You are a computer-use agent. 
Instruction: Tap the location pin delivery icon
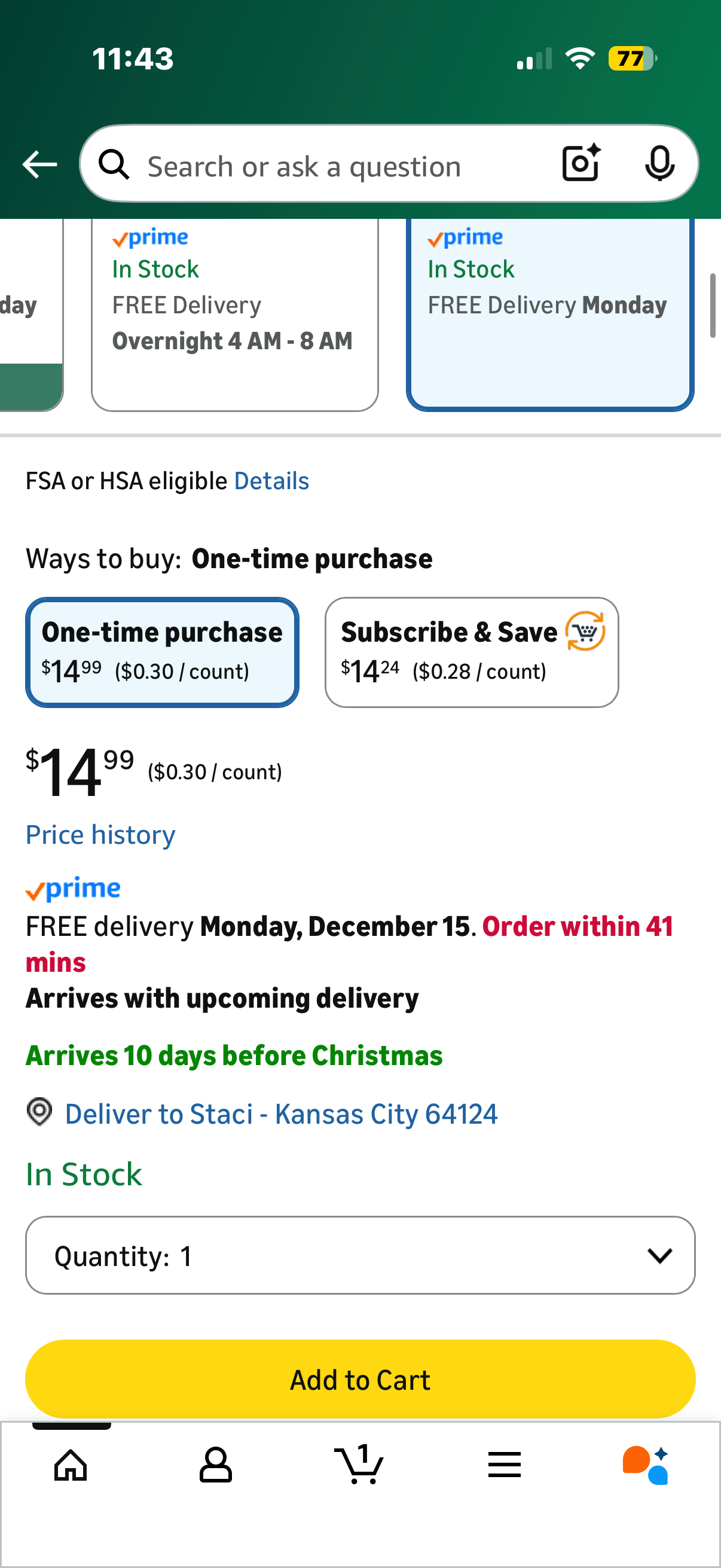[x=39, y=1112]
